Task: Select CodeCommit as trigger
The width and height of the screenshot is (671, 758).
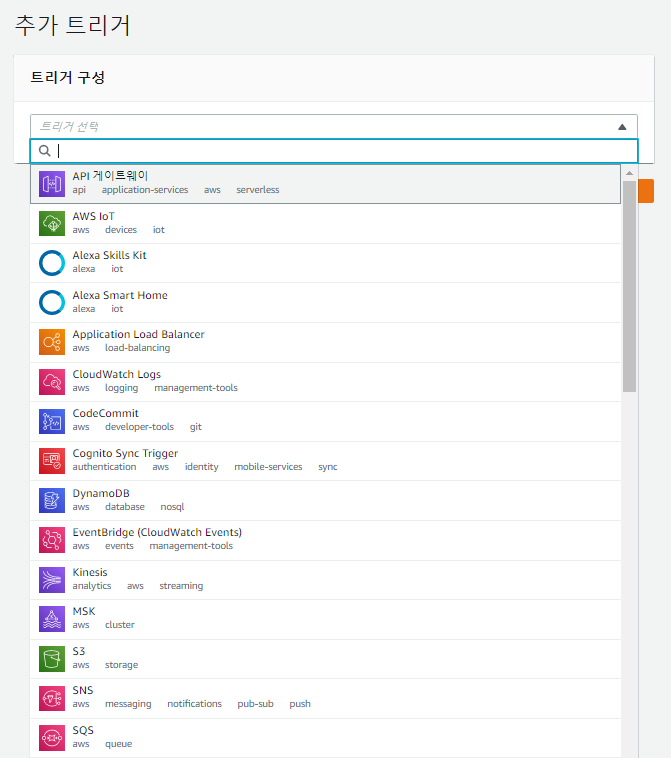Action: point(325,422)
